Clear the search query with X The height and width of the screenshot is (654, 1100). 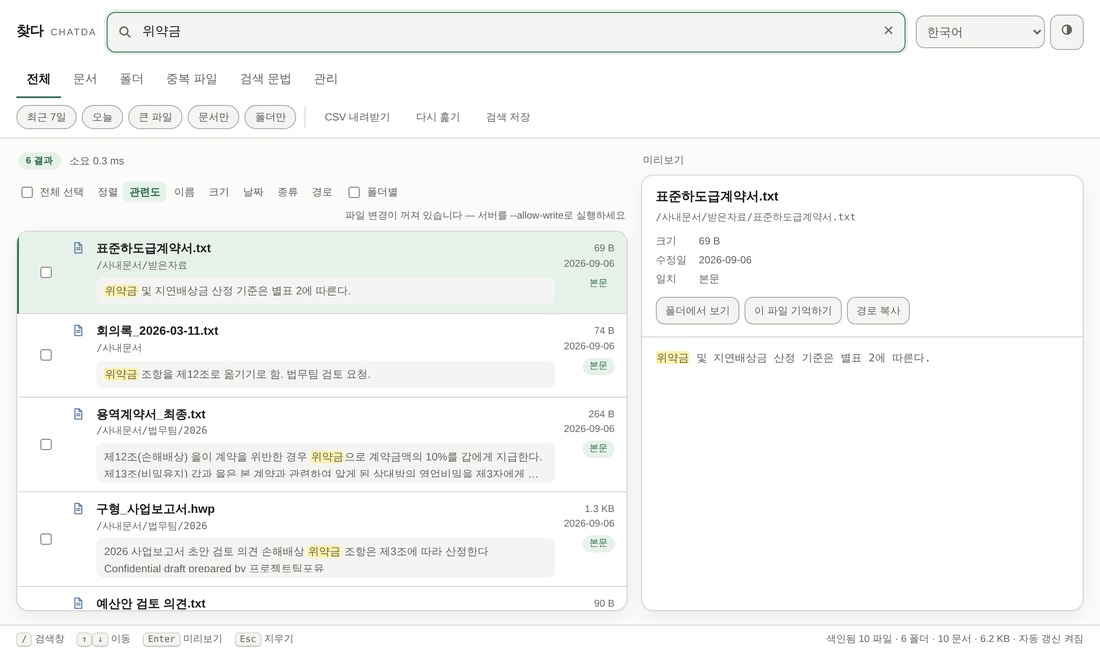click(888, 31)
